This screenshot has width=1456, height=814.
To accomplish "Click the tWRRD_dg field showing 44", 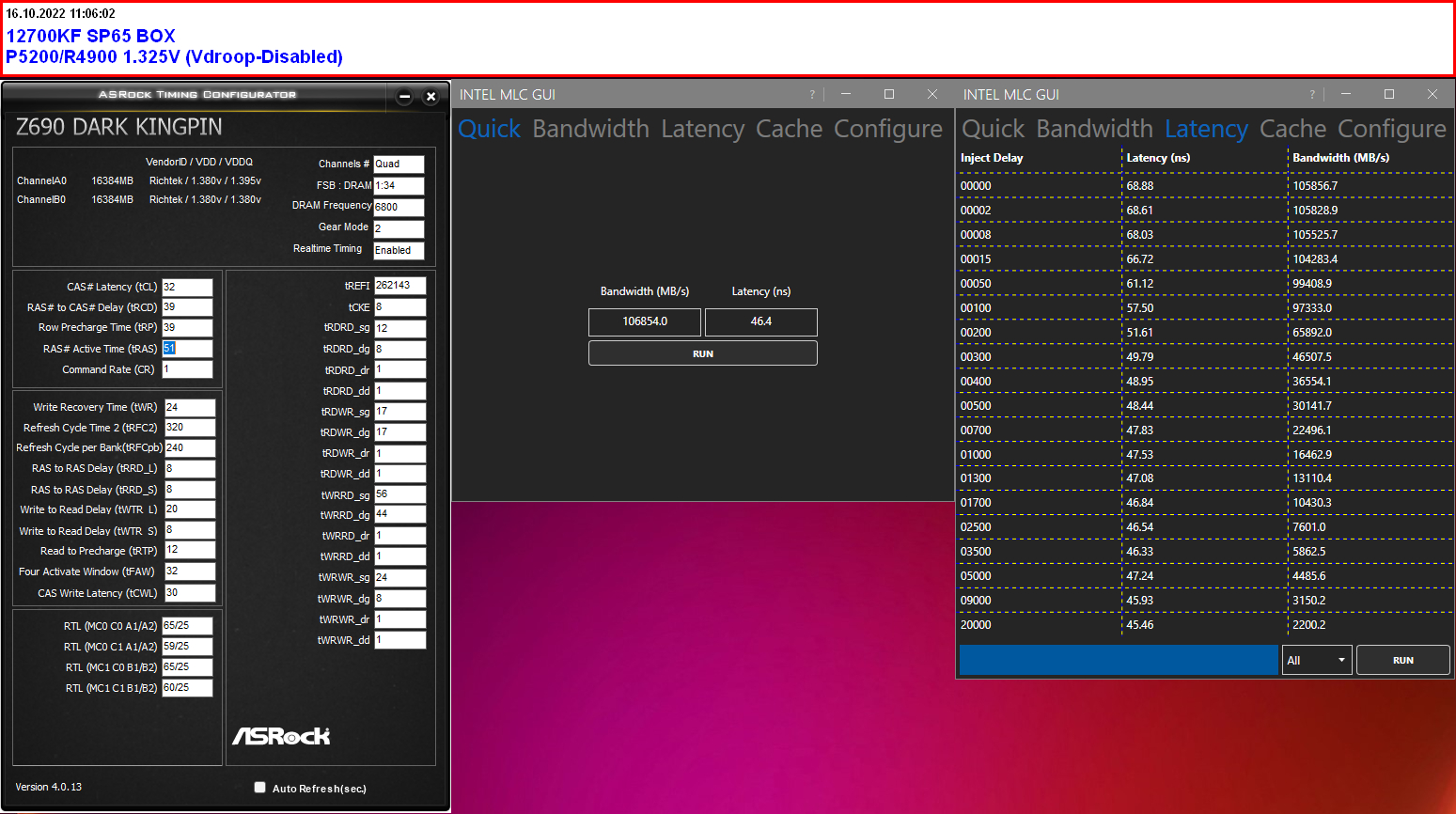I will point(399,515).
